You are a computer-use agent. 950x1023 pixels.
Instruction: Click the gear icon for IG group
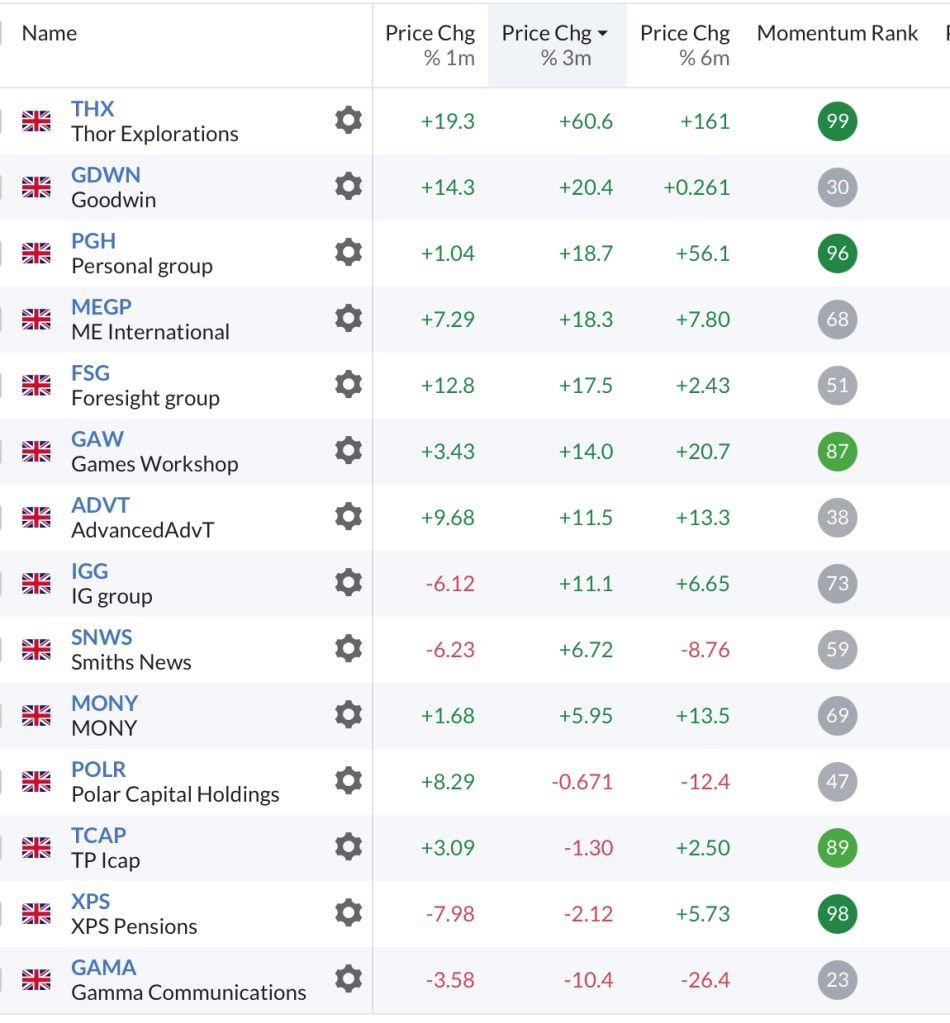348,583
